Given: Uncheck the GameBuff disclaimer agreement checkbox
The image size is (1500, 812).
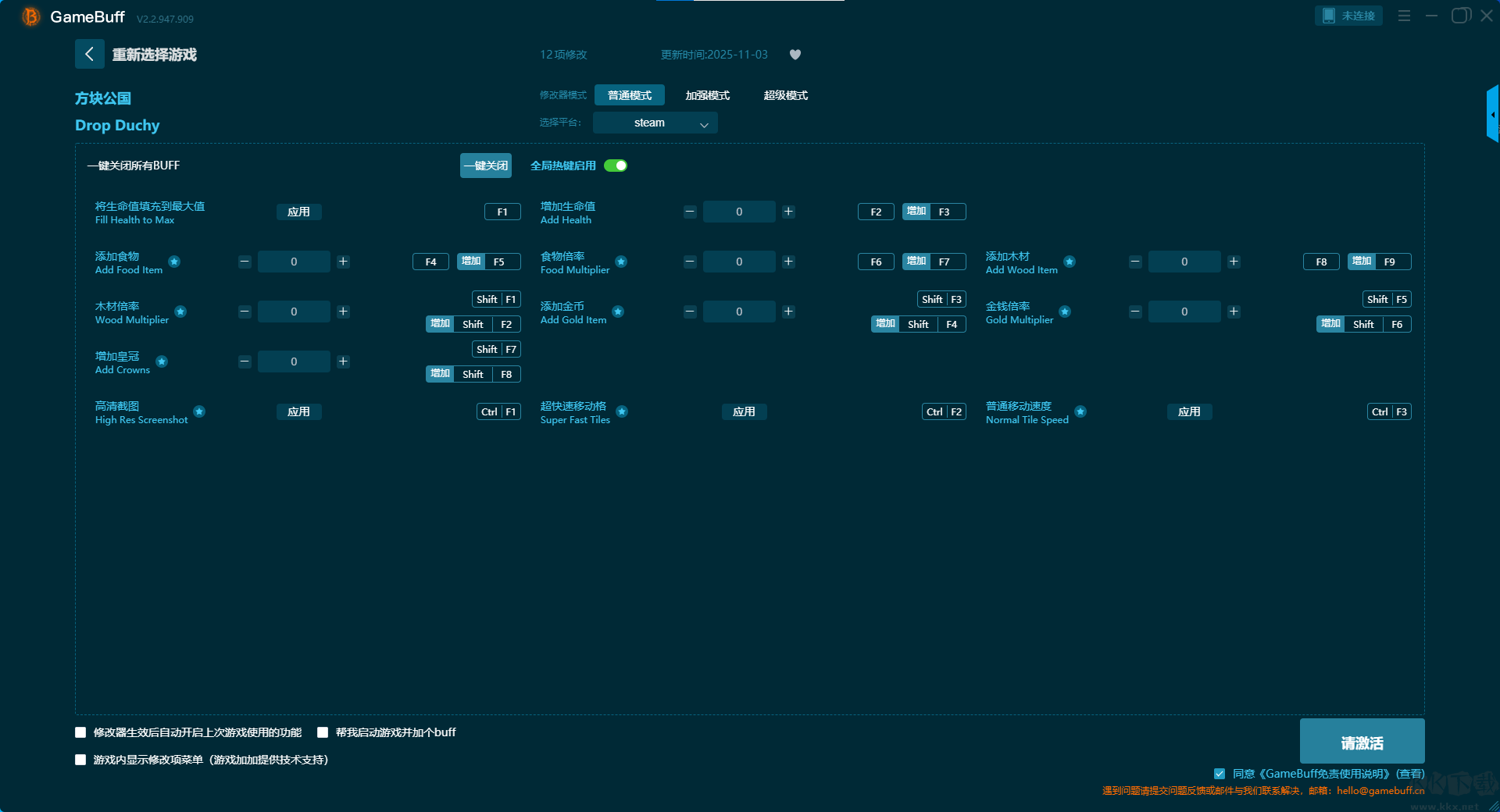Looking at the screenshot, I should click(x=1220, y=774).
